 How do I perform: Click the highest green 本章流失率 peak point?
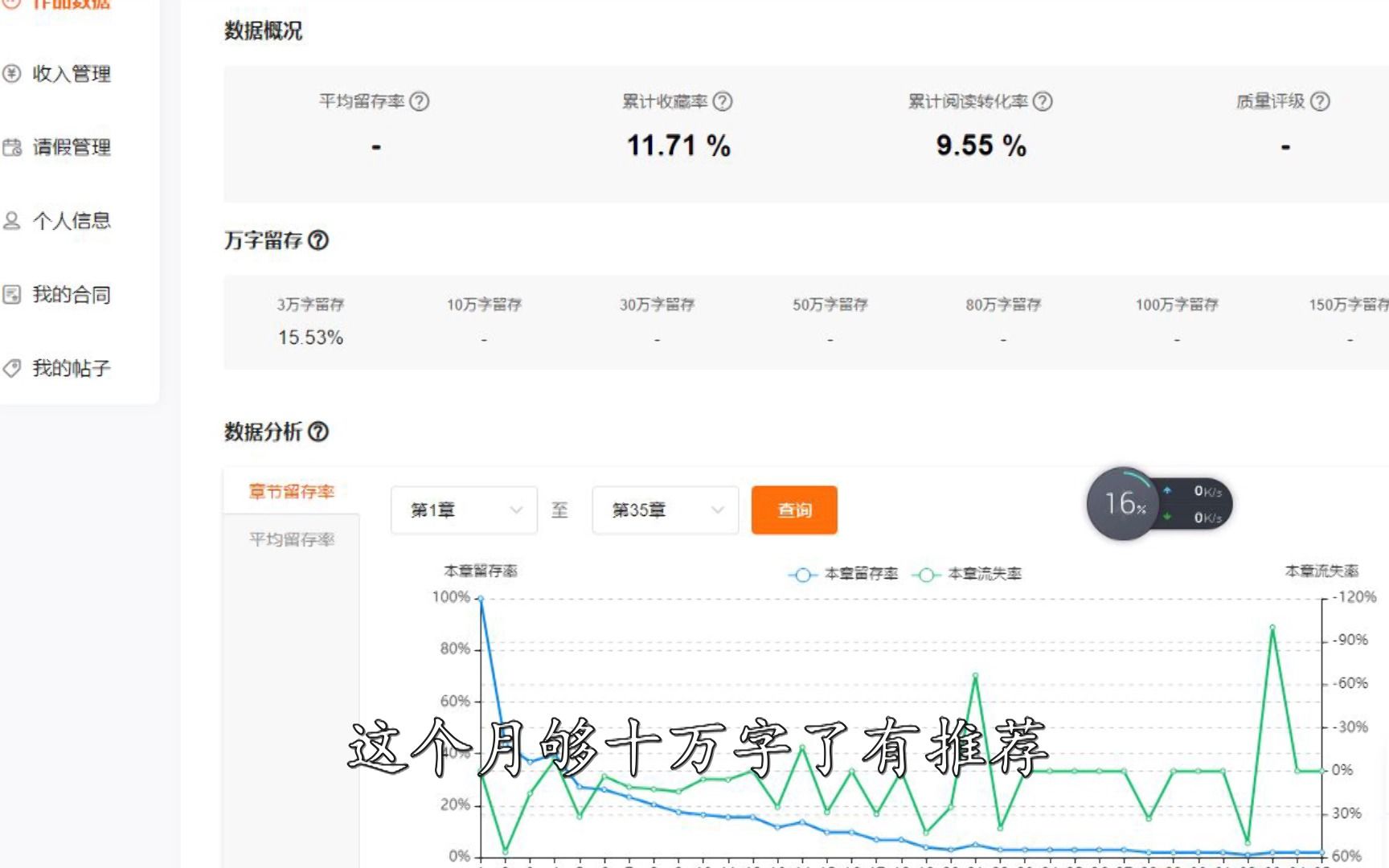1272,627
